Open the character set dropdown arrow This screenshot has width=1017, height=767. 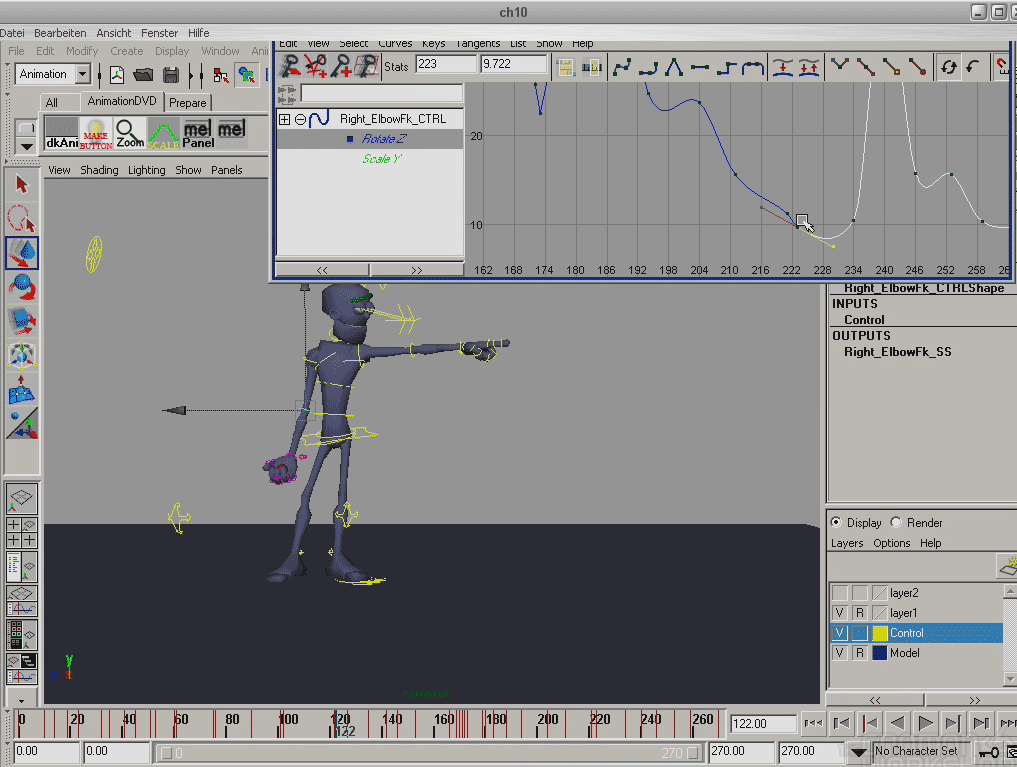click(859, 751)
